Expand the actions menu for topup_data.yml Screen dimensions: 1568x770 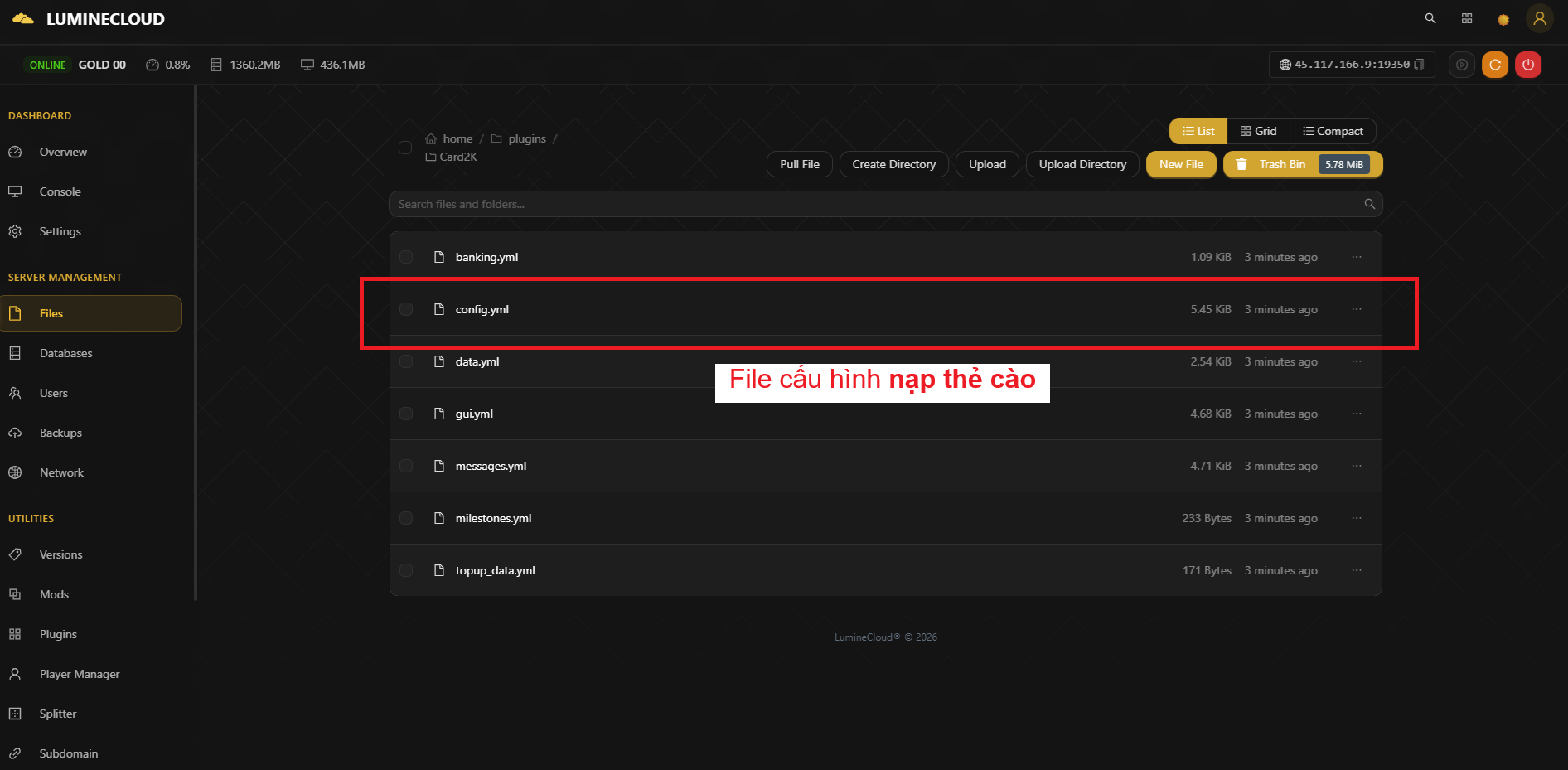(1356, 570)
